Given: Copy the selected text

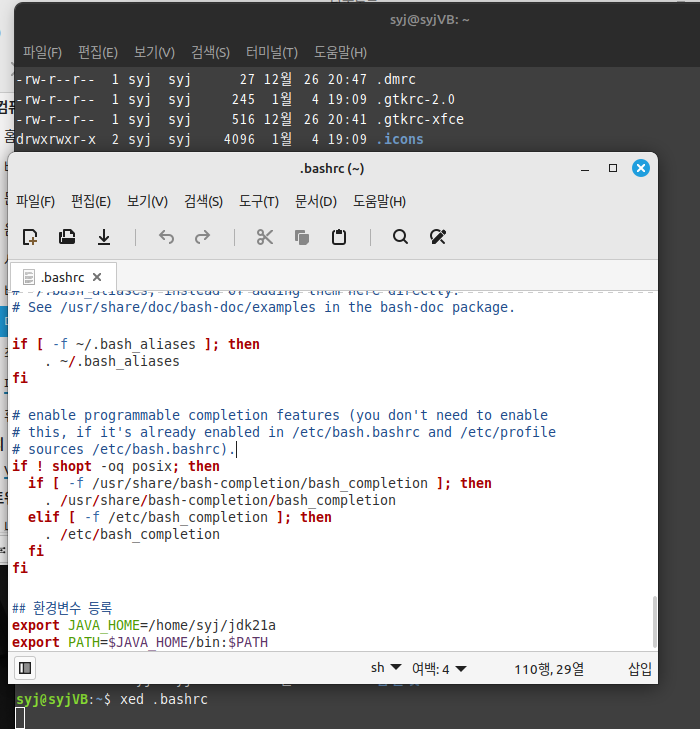Looking at the screenshot, I should pos(302,237).
